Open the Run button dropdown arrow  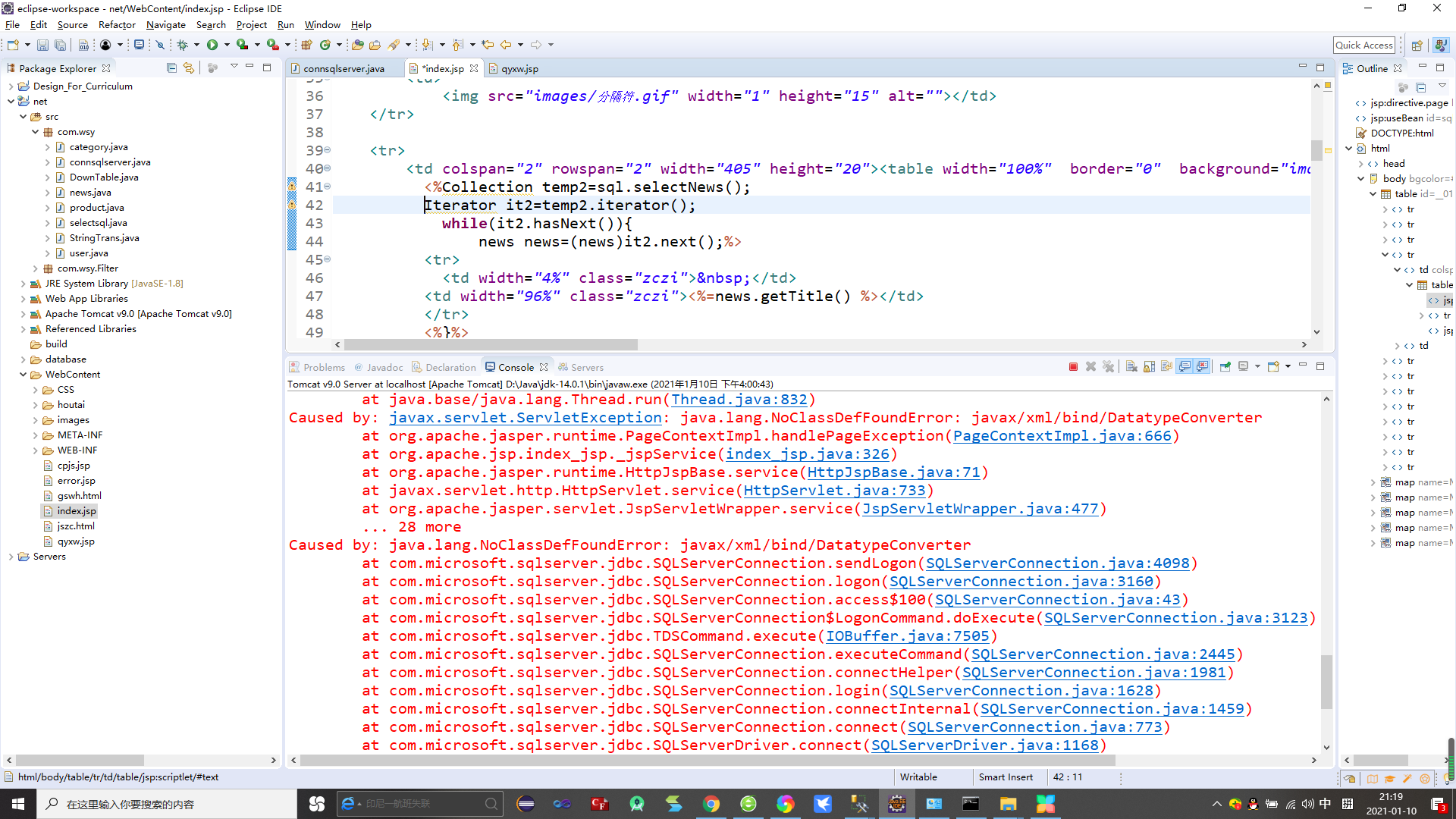pyautogui.click(x=227, y=45)
